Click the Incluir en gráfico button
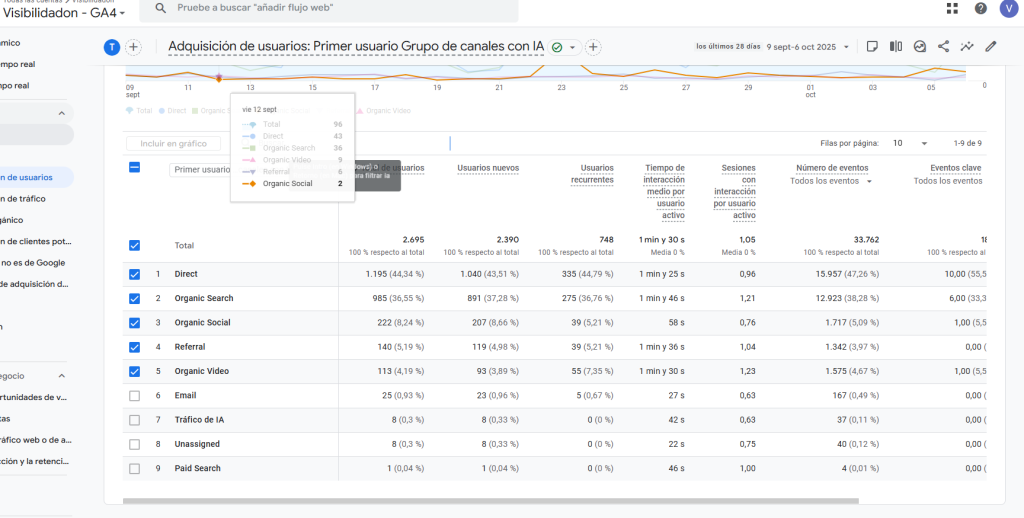The width and height of the screenshot is (1024, 518). point(173,144)
